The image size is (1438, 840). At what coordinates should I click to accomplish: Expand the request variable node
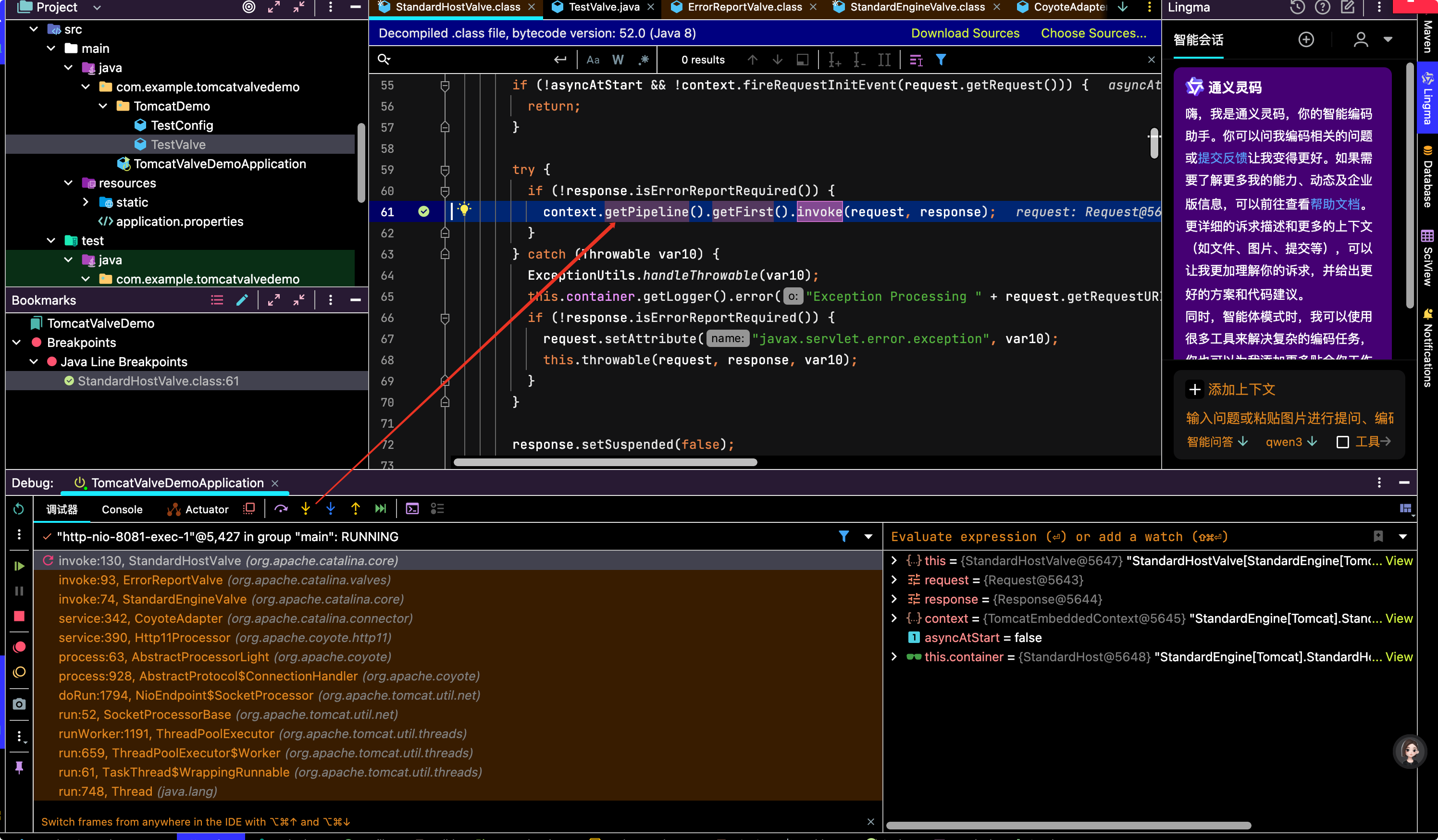[894, 581]
